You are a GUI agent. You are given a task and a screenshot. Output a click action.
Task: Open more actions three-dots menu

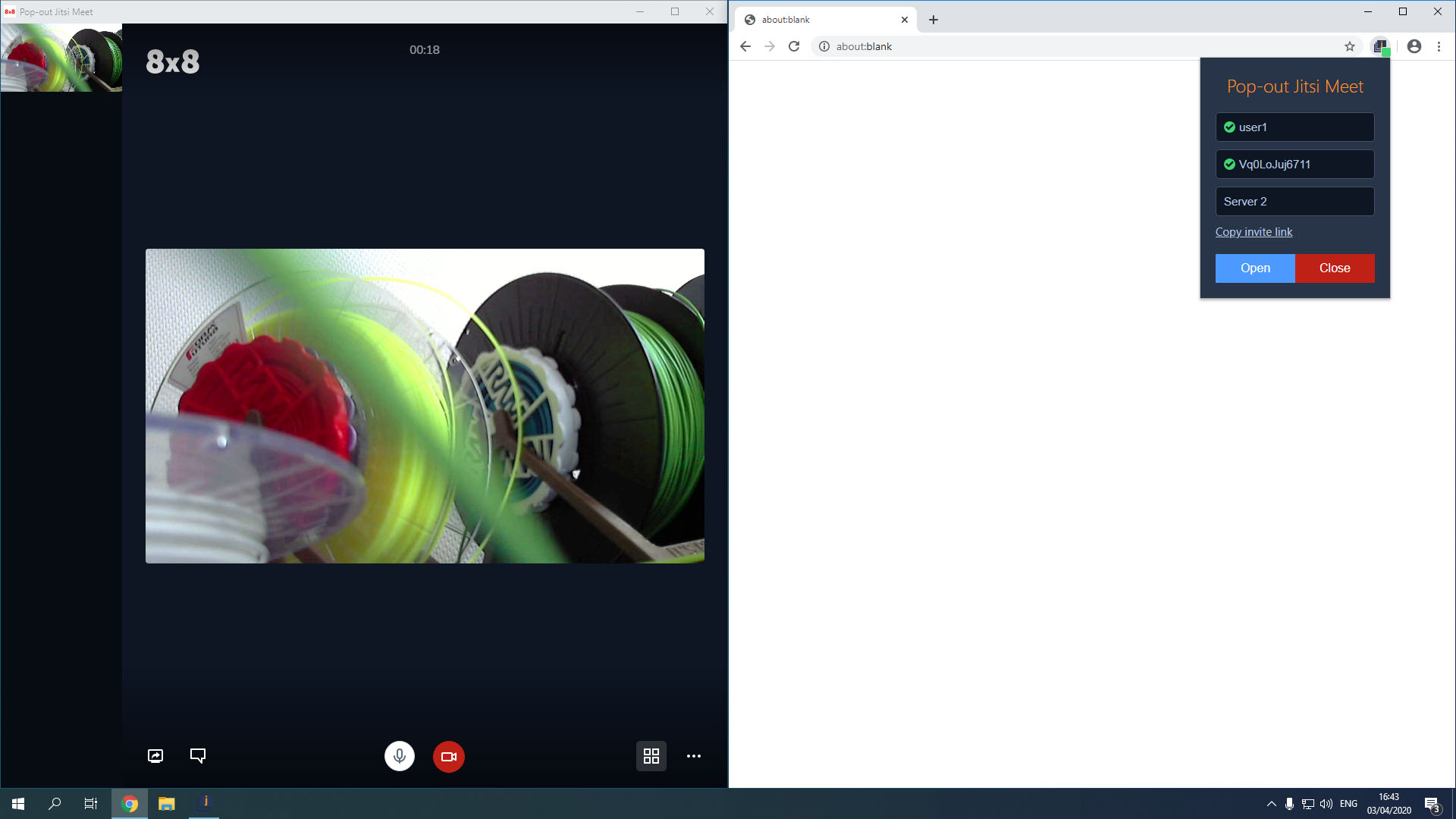point(693,756)
